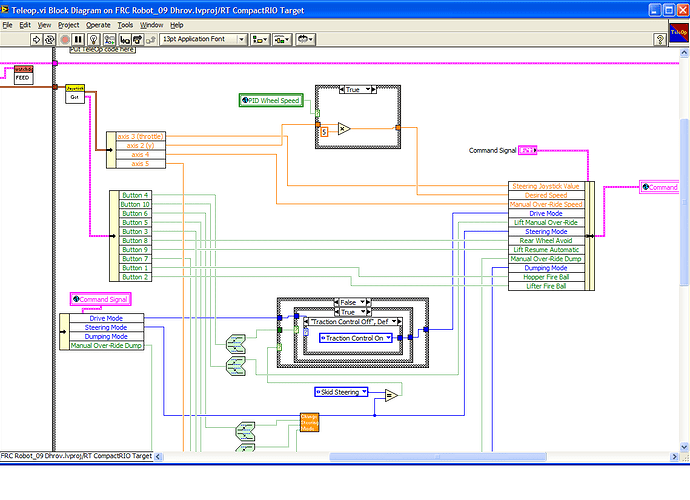
Task: Open Reorder dropdown
Action: click(x=305, y=40)
